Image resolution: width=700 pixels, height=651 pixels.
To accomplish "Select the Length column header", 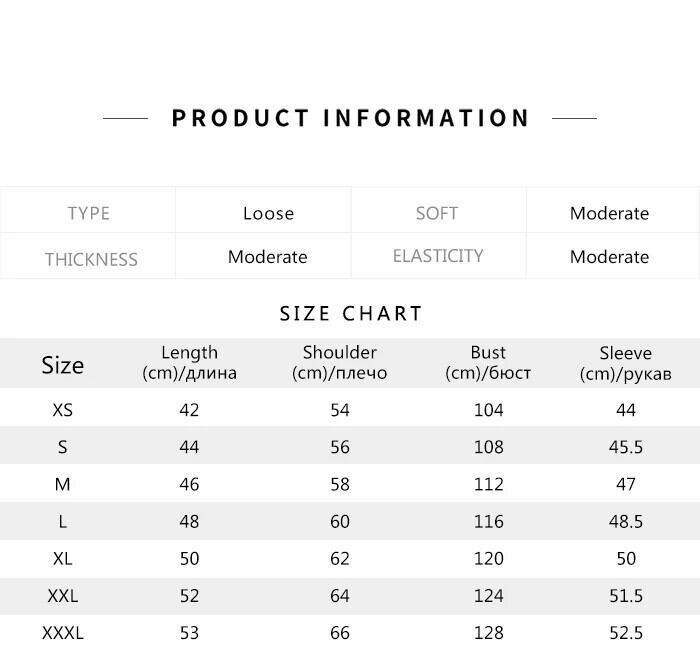I will click(189, 363).
